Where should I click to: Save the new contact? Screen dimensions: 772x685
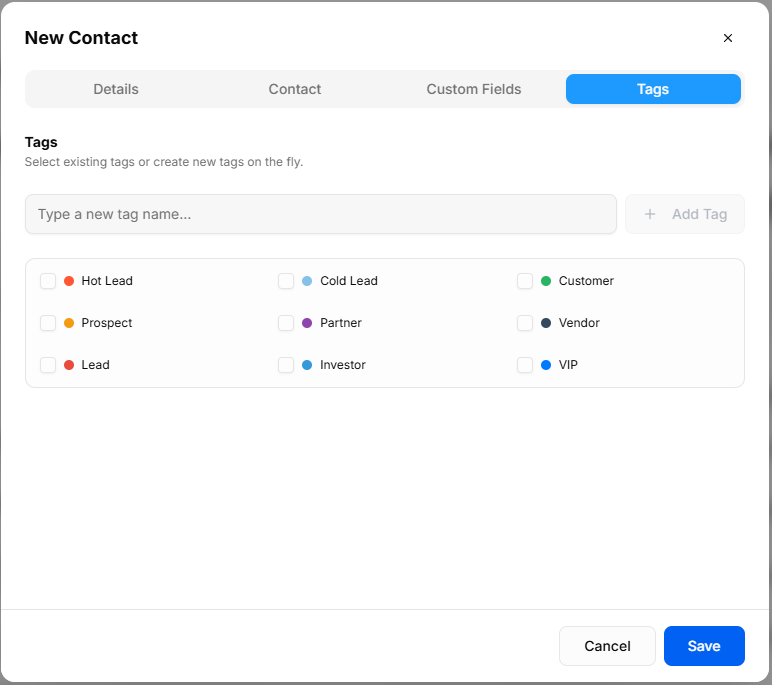704,646
